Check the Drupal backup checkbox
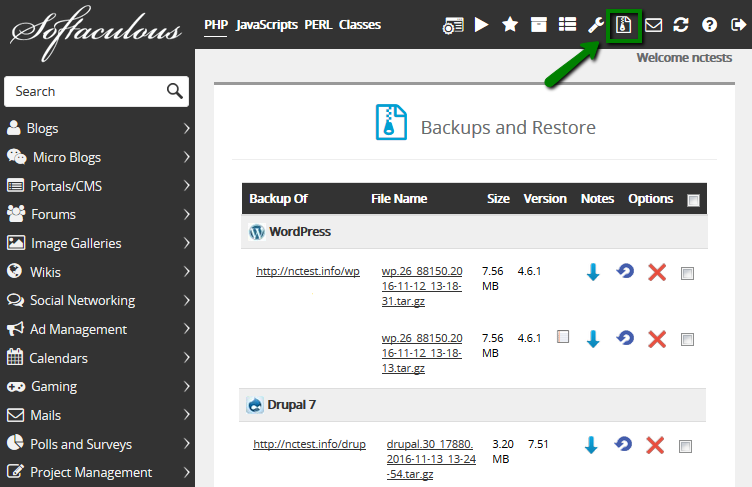Image resolution: width=752 pixels, height=487 pixels. coord(685,447)
